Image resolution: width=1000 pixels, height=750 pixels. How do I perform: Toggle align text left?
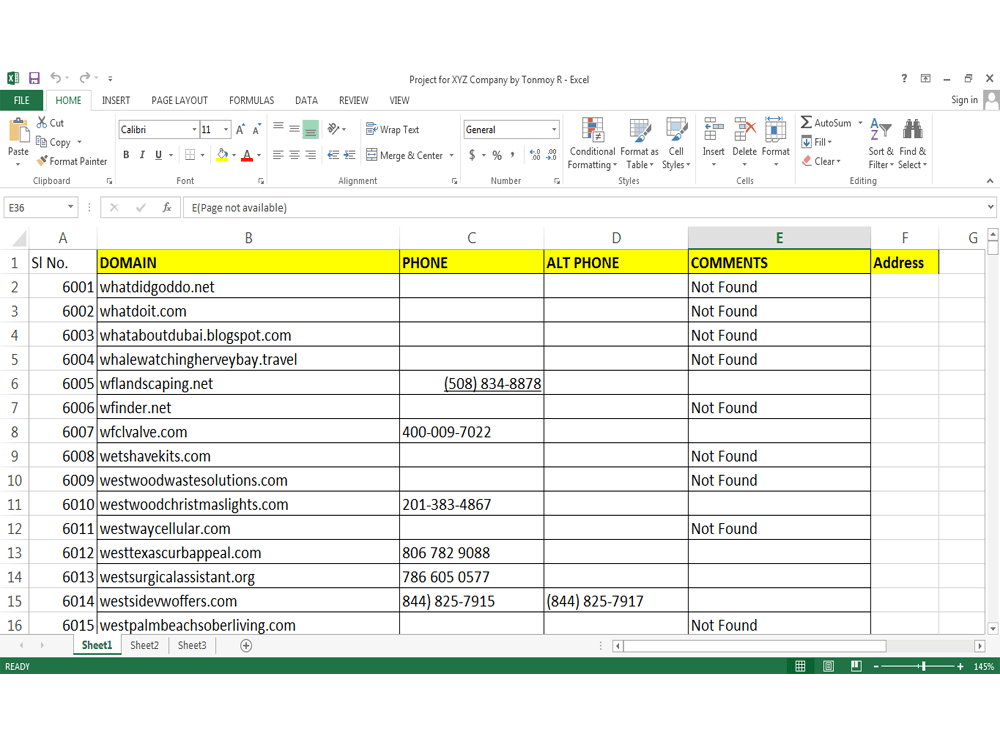[278, 155]
